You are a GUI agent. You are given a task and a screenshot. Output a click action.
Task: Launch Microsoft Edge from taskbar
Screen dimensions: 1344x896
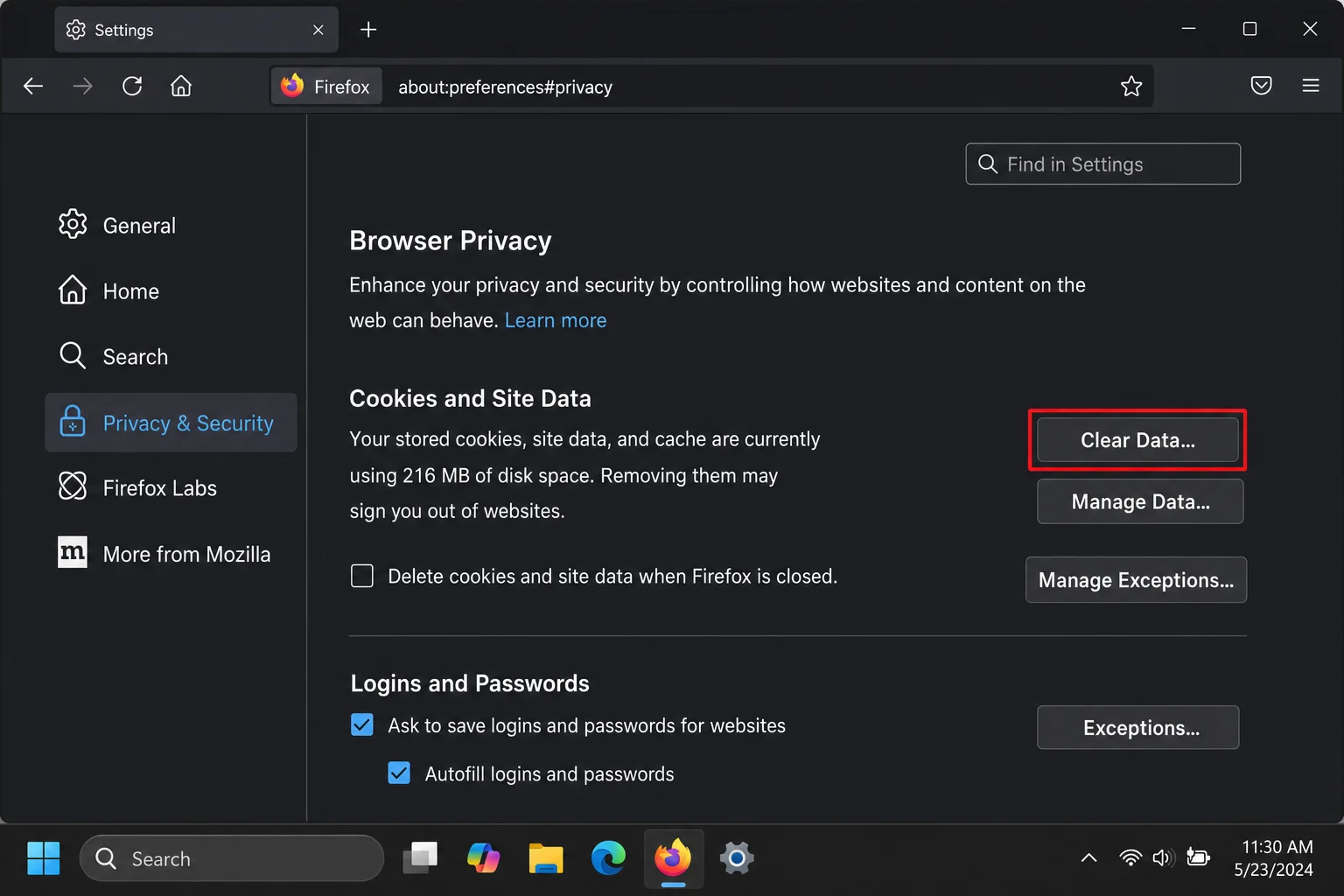click(x=608, y=858)
